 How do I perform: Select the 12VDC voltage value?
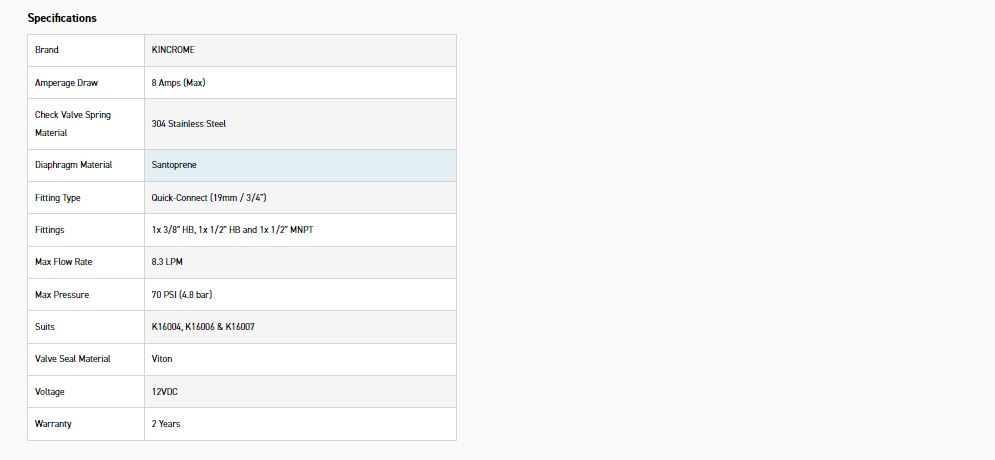165,392
